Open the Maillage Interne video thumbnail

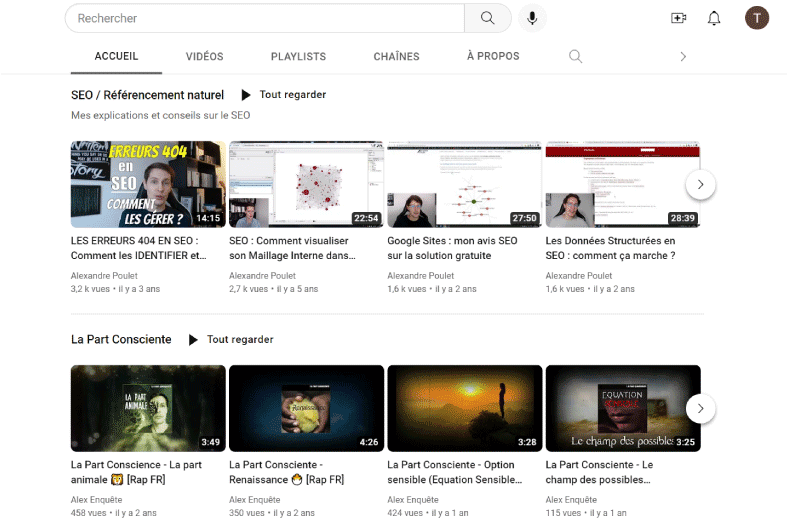pyautogui.click(x=306, y=184)
